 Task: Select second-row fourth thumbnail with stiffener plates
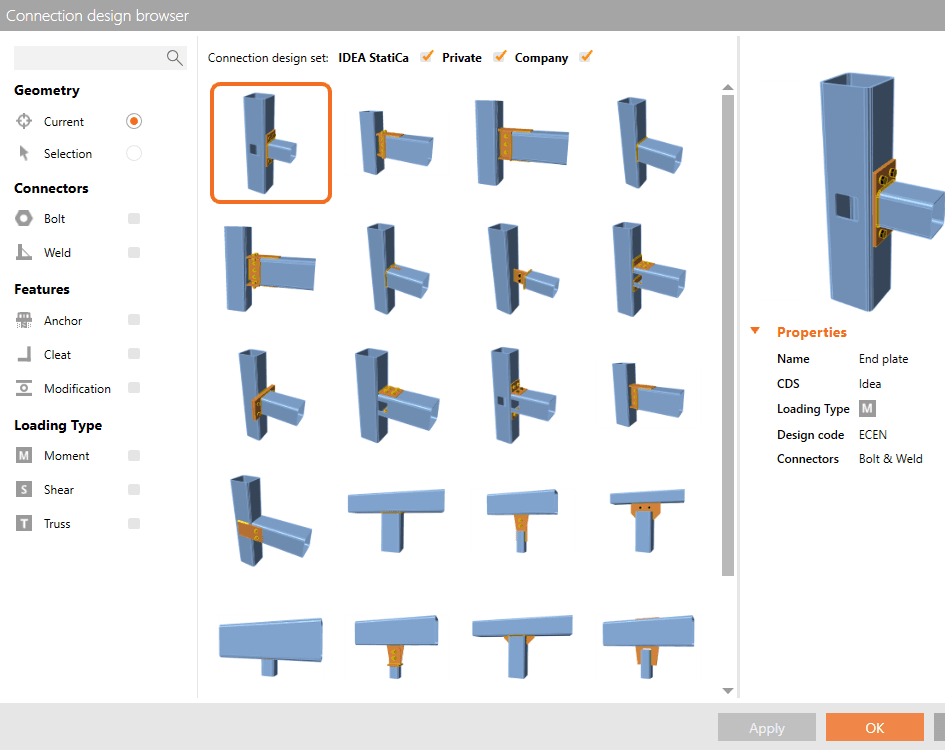[x=648, y=269]
